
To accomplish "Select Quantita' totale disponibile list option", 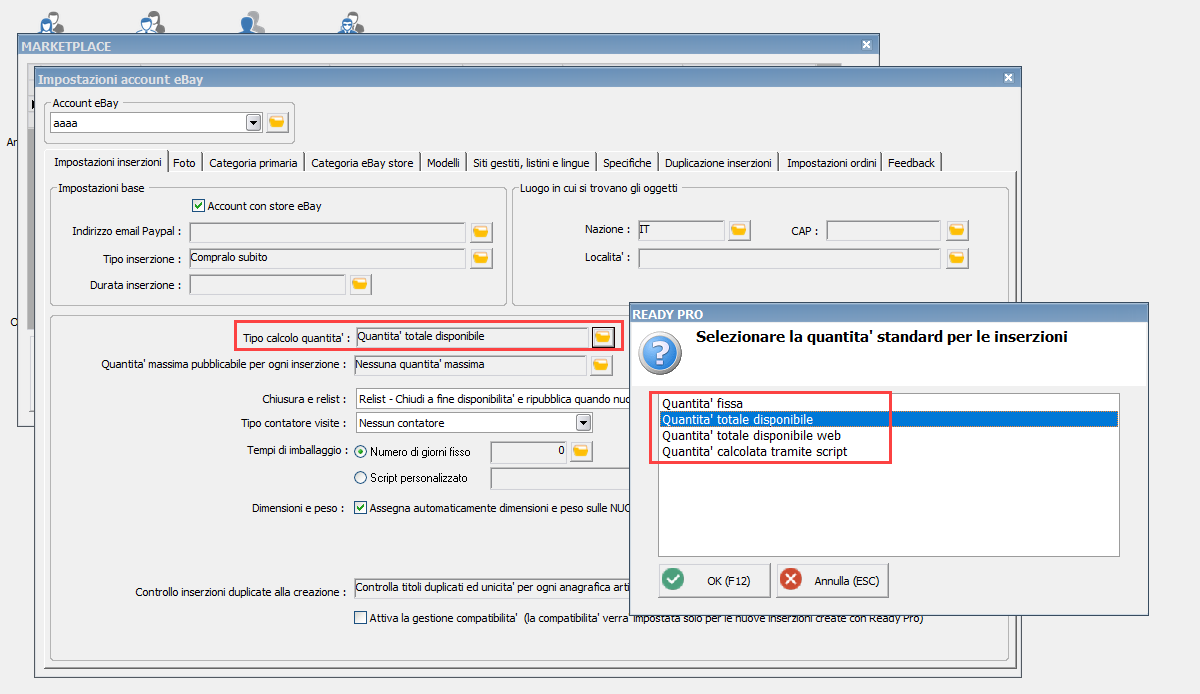I will click(x=888, y=420).
